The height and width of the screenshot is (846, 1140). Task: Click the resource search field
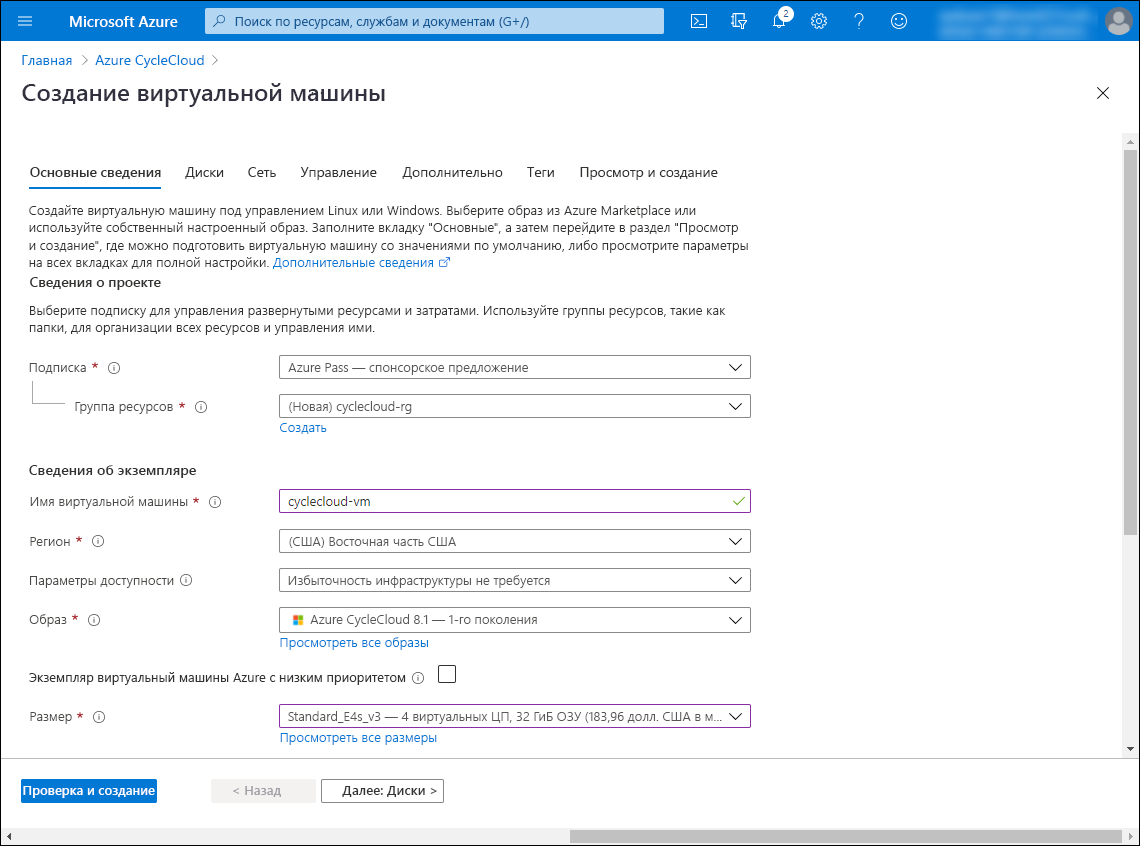pos(435,21)
